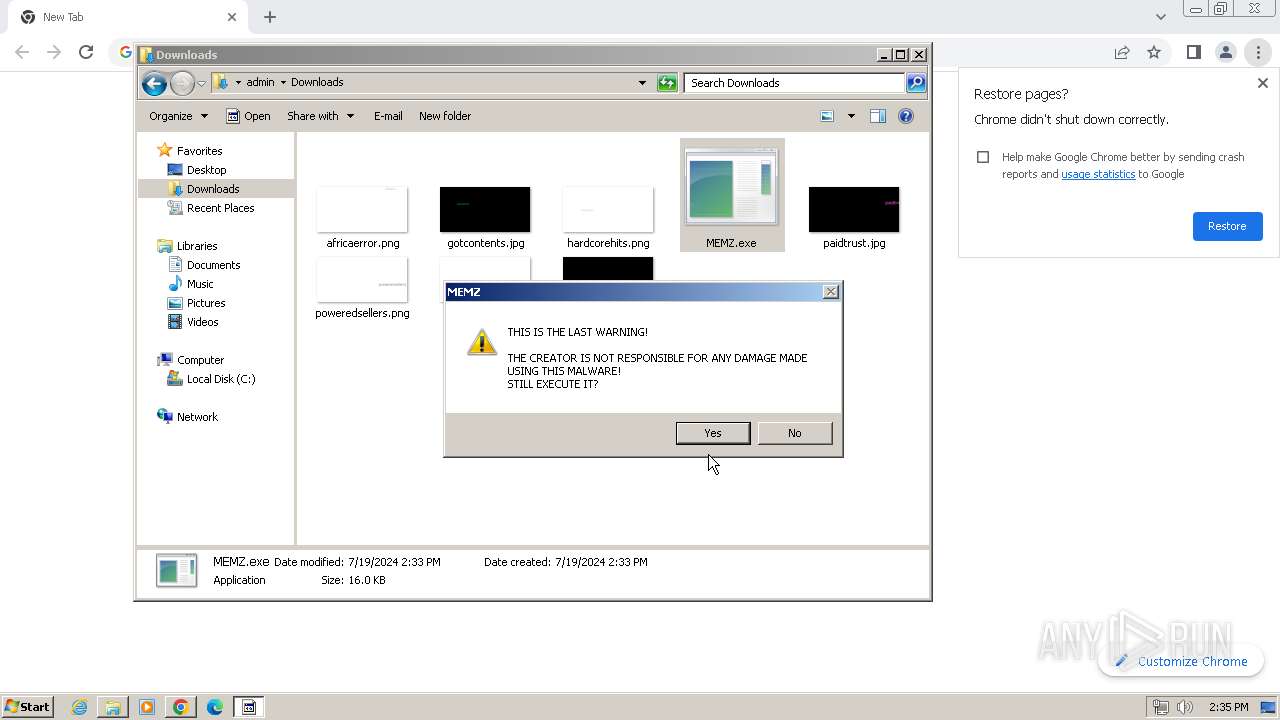The image size is (1280, 720).
Task: Toggle the preview pane icon
Action: tap(878, 116)
